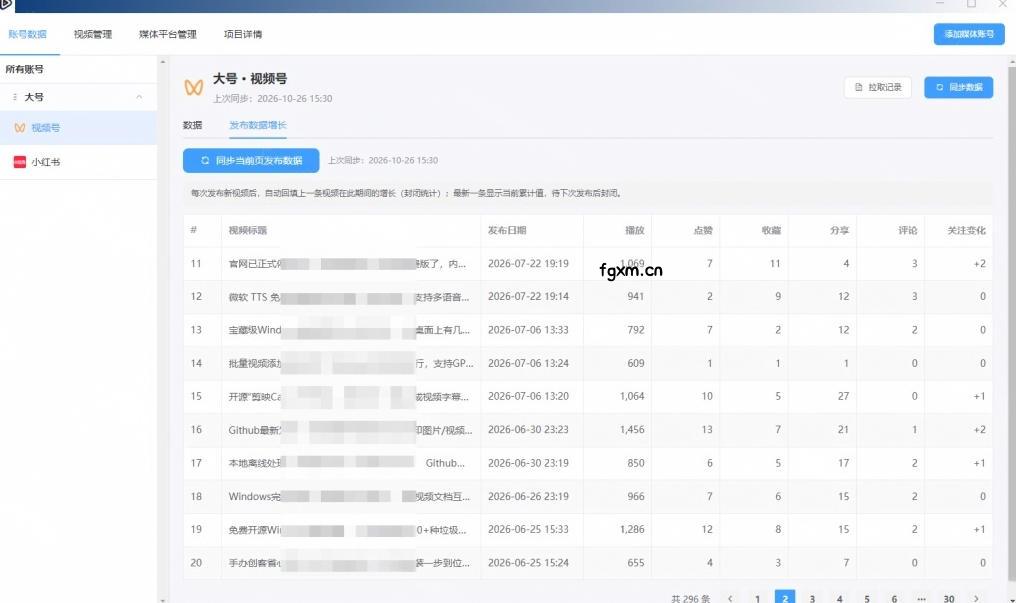Click date 2026-06-25 15:24 in row 20
The image size is (1016, 603).
528,563
